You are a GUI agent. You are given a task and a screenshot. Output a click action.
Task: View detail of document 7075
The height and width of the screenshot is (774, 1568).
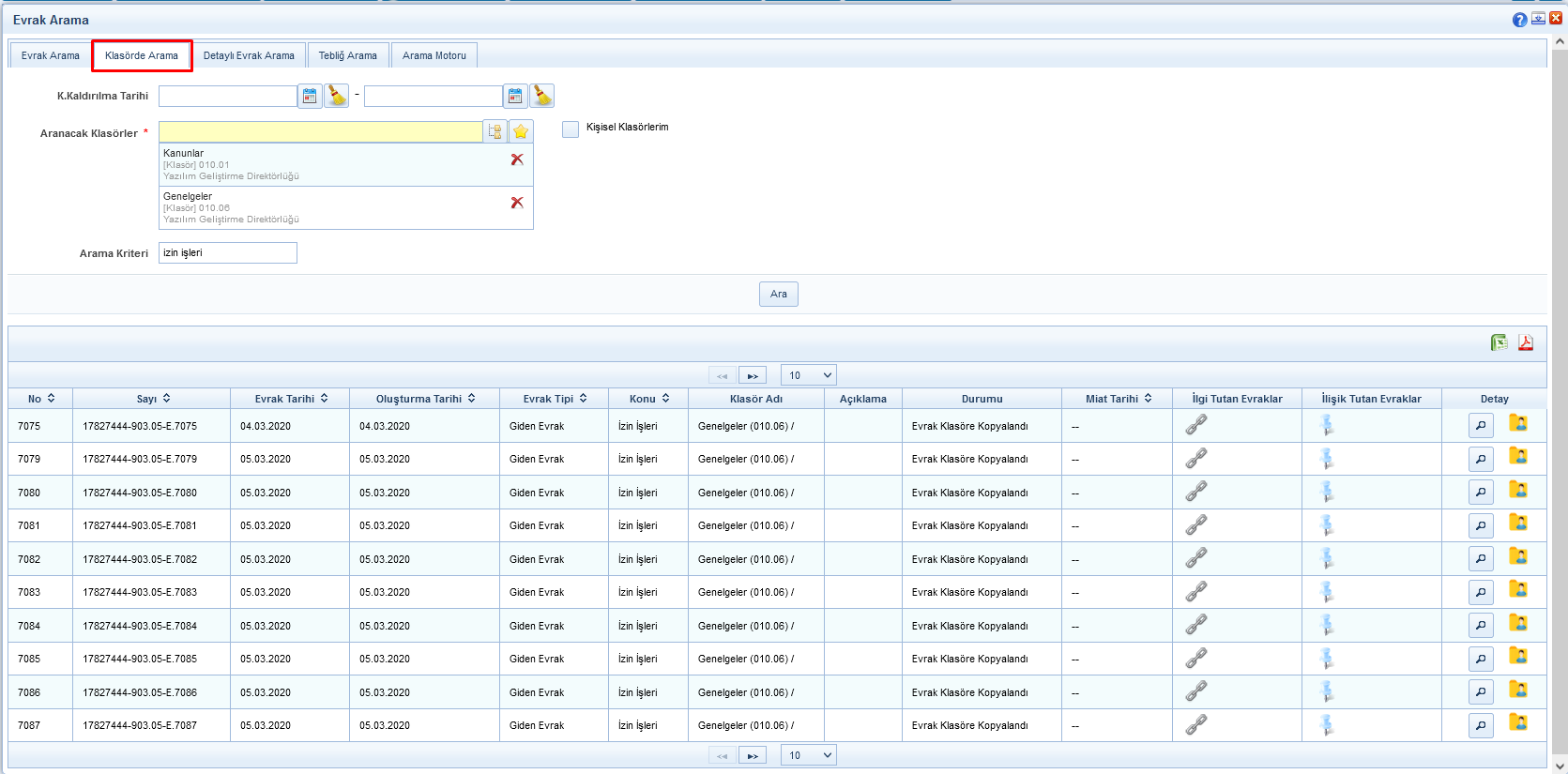click(x=1481, y=426)
